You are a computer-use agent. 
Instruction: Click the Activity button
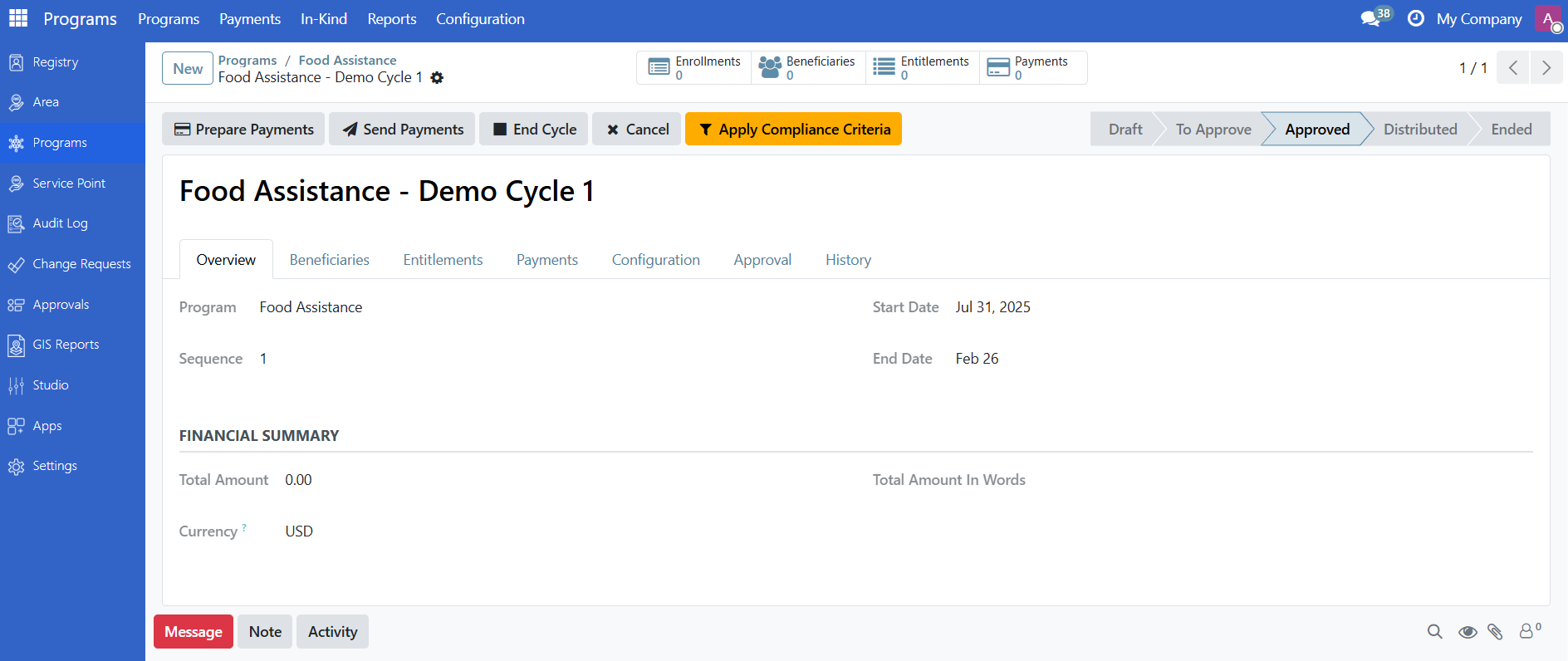point(332,632)
